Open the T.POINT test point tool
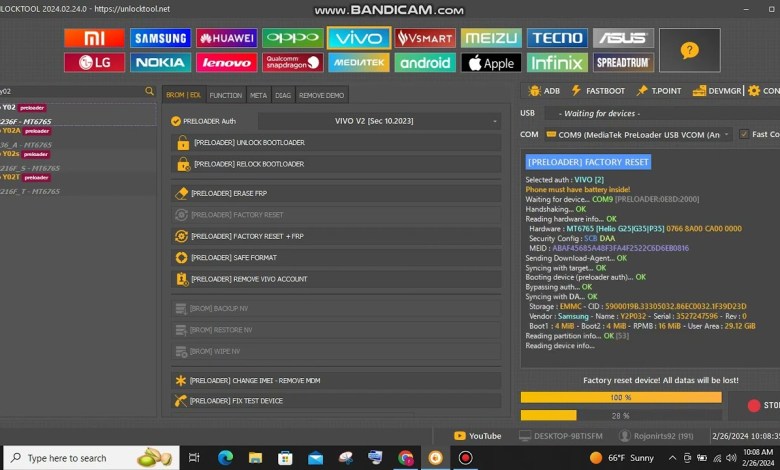This screenshot has height=470, width=780. pos(659,91)
